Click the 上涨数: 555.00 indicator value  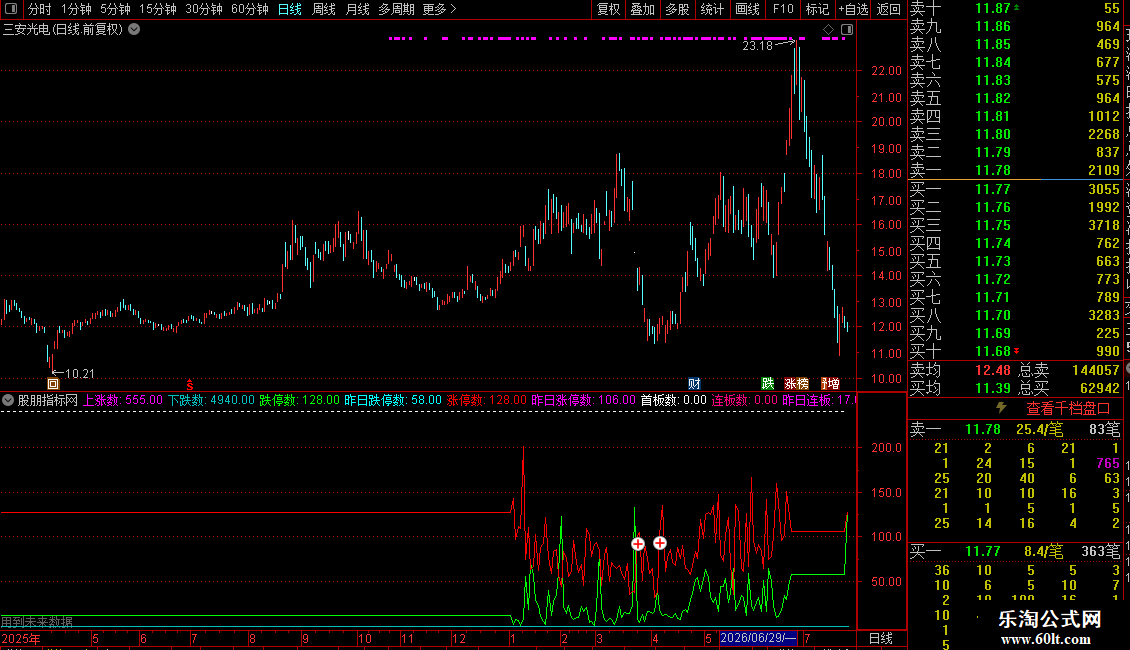pyautogui.click(x=123, y=400)
